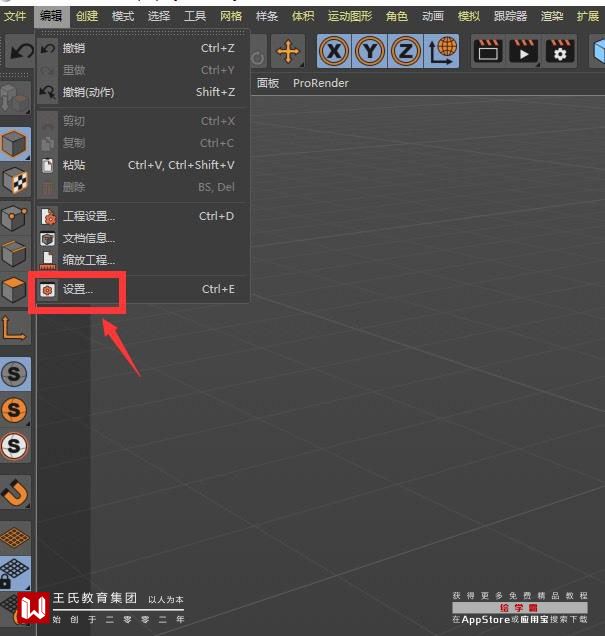The image size is (605, 636).
Task: Open the 样条 menu
Action: [x=267, y=16]
